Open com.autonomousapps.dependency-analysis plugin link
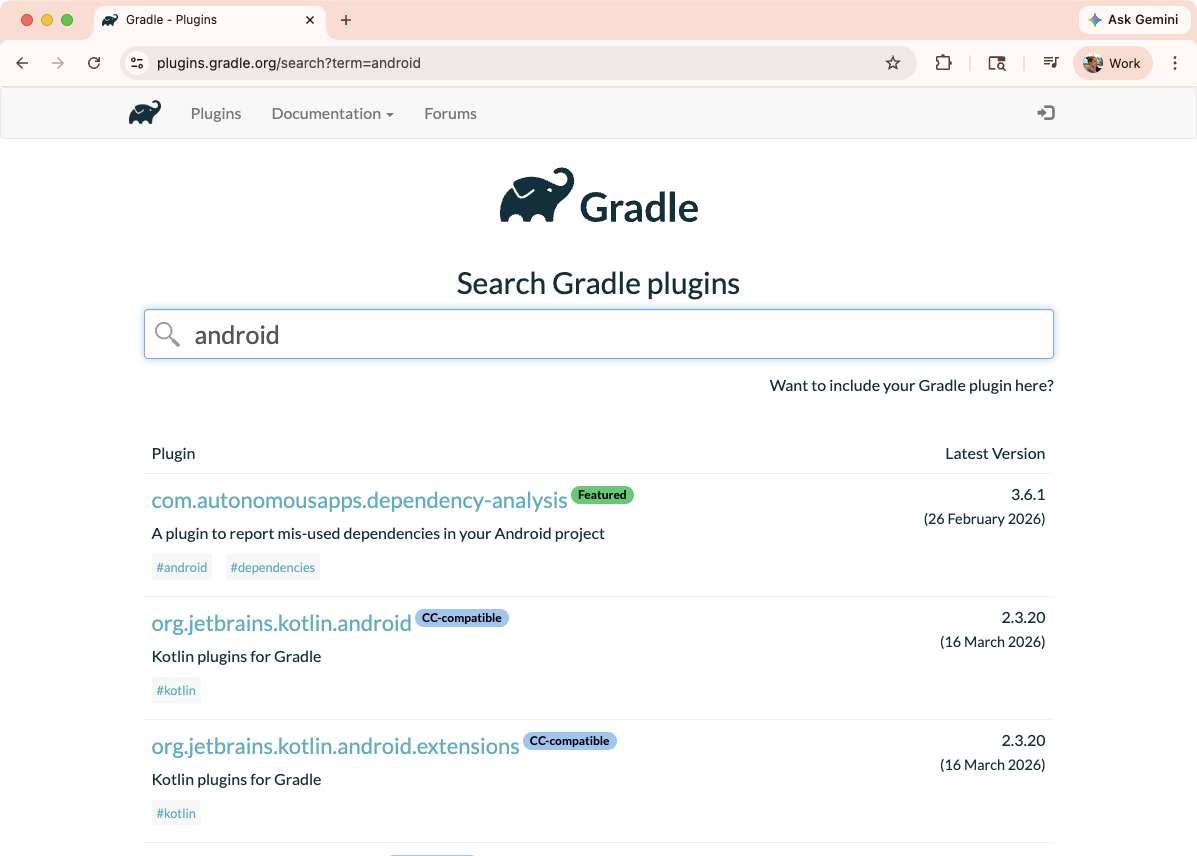Image resolution: width=1197 pixels, height=856 pixels. (x=359, y=500)
